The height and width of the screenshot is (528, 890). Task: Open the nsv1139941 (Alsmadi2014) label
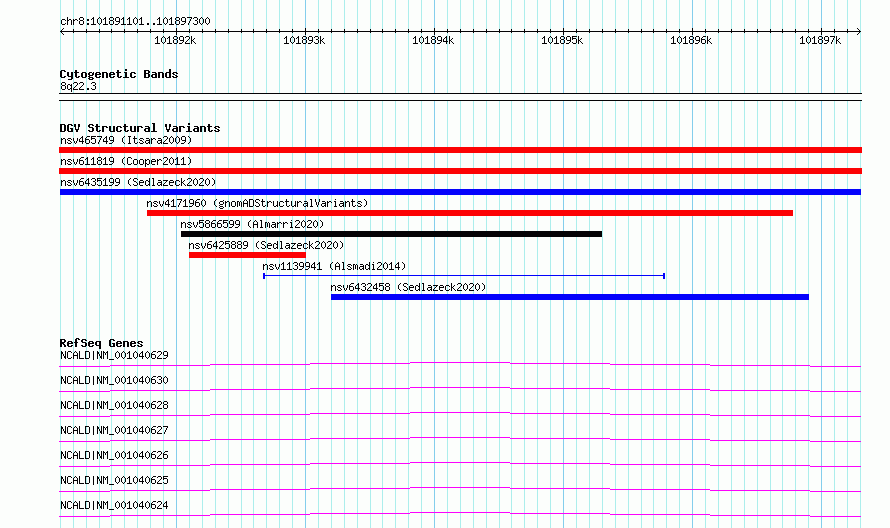(x=334, y=266)
